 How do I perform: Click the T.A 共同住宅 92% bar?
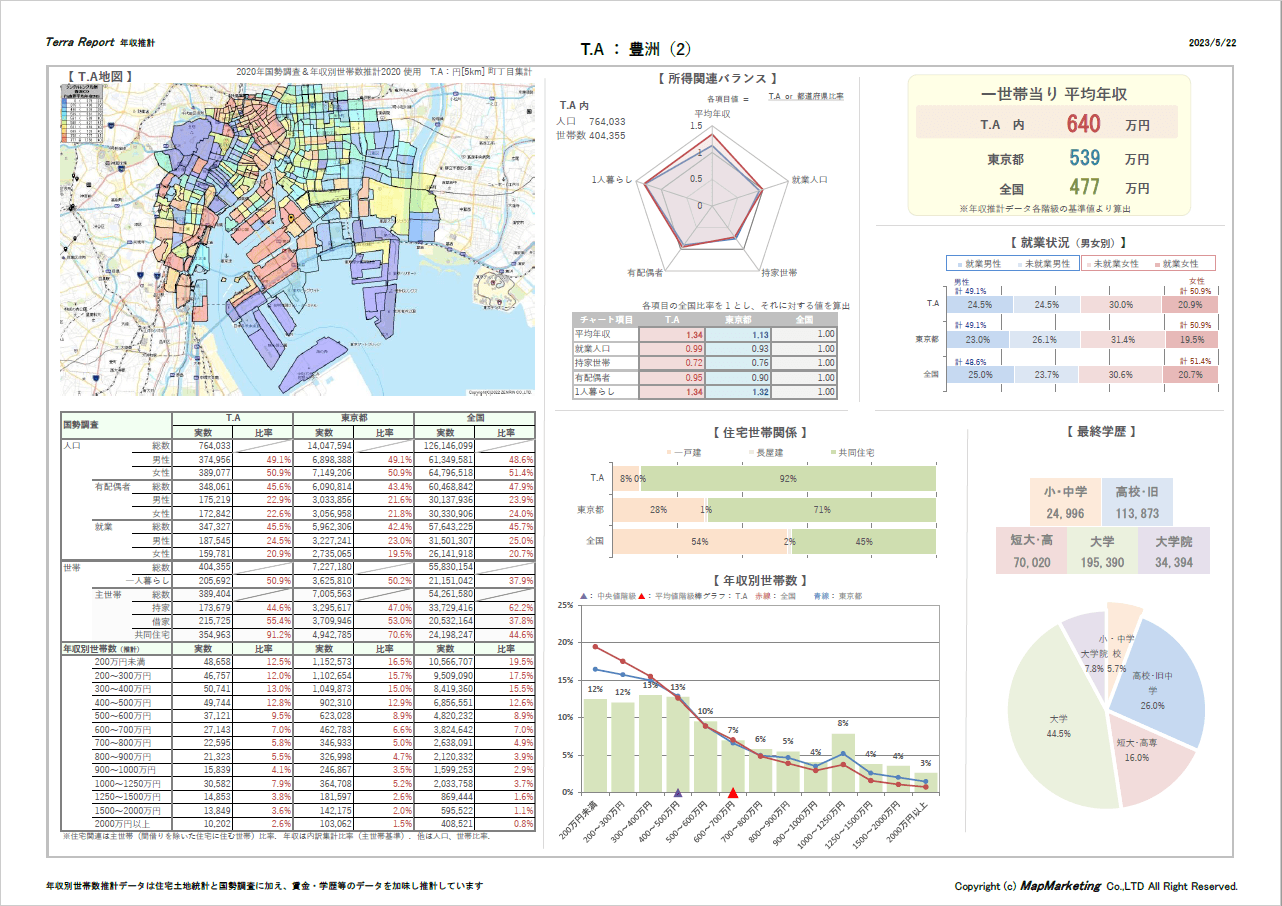(x=788, y=479)
